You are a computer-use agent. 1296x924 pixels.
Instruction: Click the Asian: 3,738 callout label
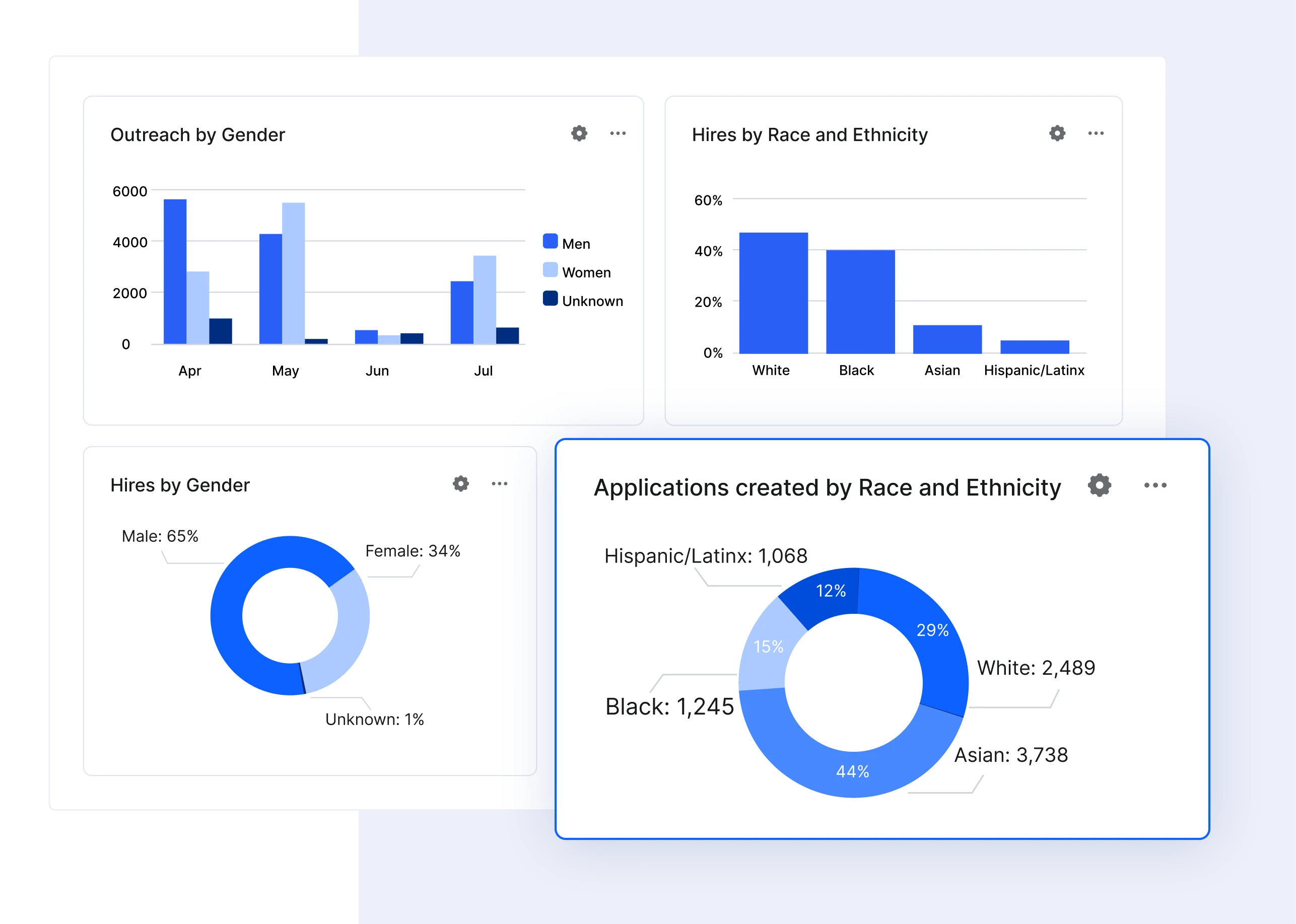(x=1012, y=755)
